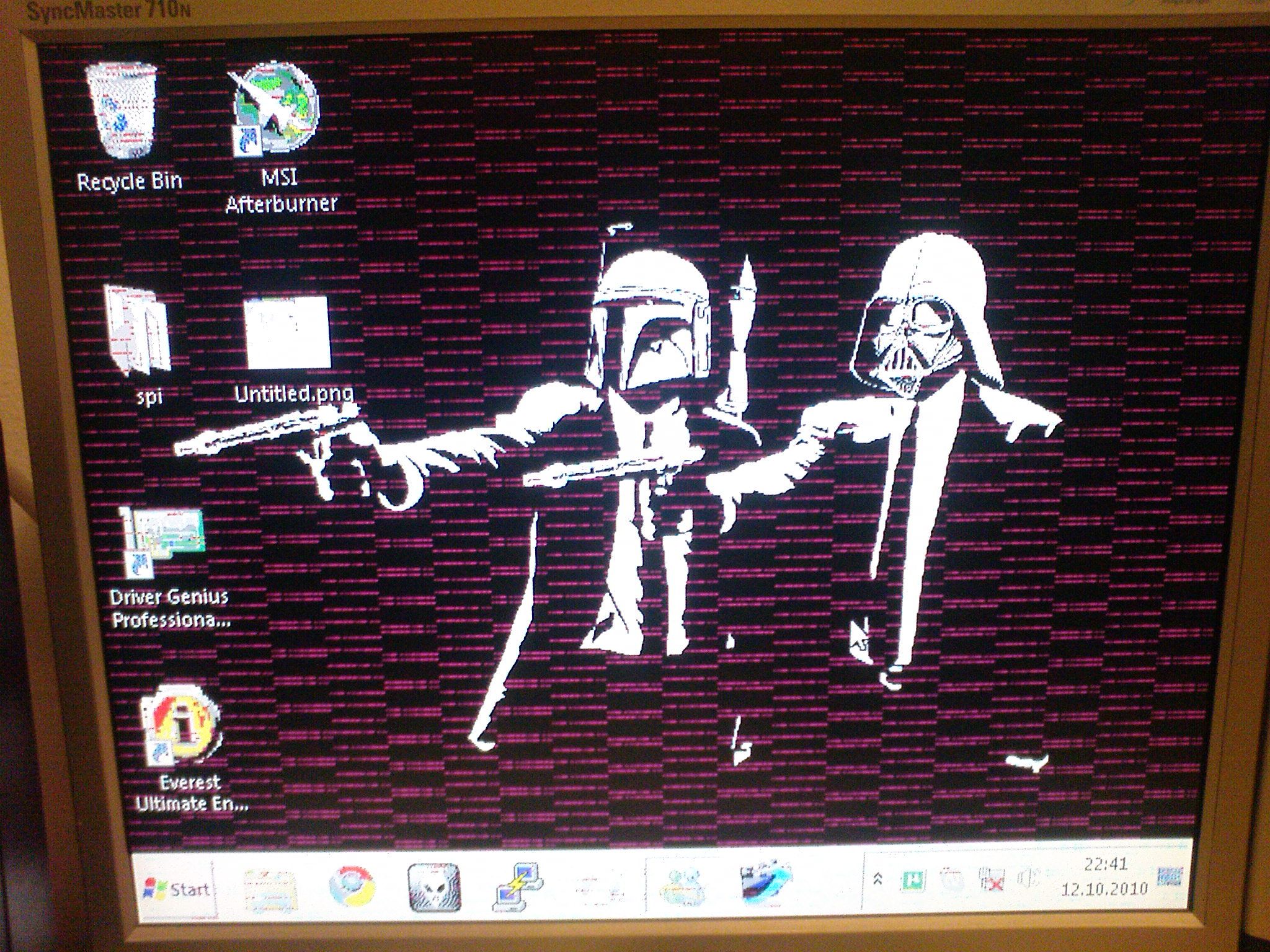Image resolution: width=1270 pixels, height=952 pixels.
Task: Launch Google Chrome from the taskbar
Action: (x=351, y=888)
